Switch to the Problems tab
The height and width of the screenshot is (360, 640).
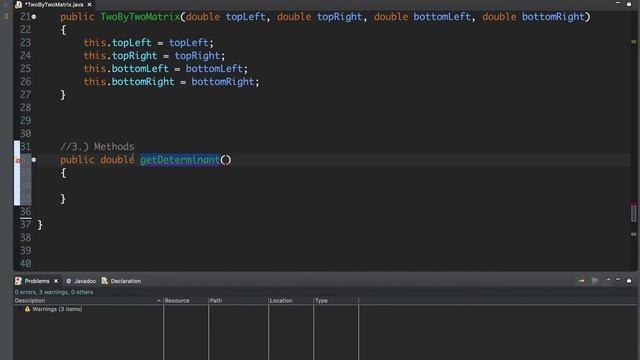[x=37, y=281]
